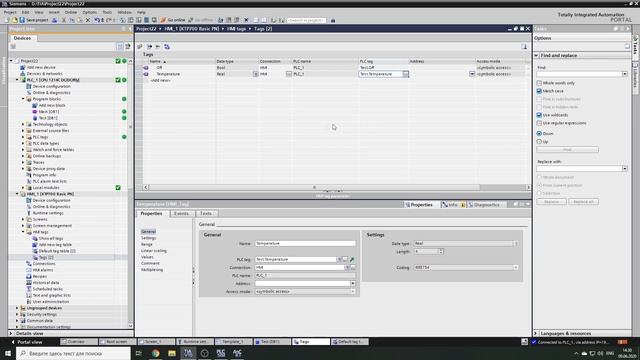
Task: Expand PLC tags folder
Action: pyautogui.click(x=23, y=137)
